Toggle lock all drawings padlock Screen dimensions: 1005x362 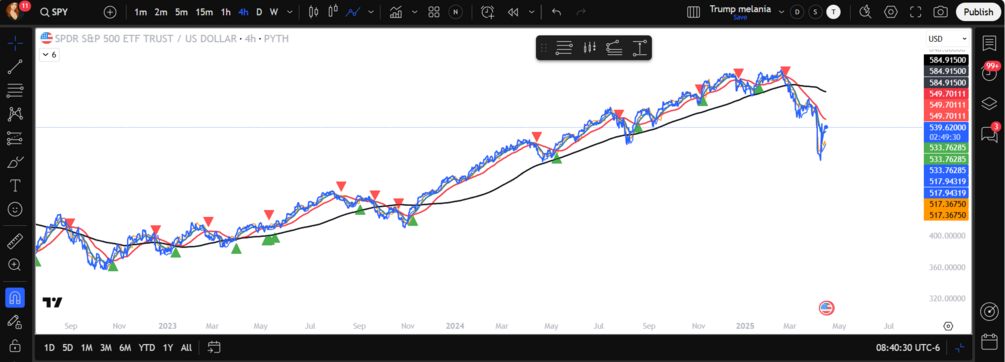(x=15, y=345)
